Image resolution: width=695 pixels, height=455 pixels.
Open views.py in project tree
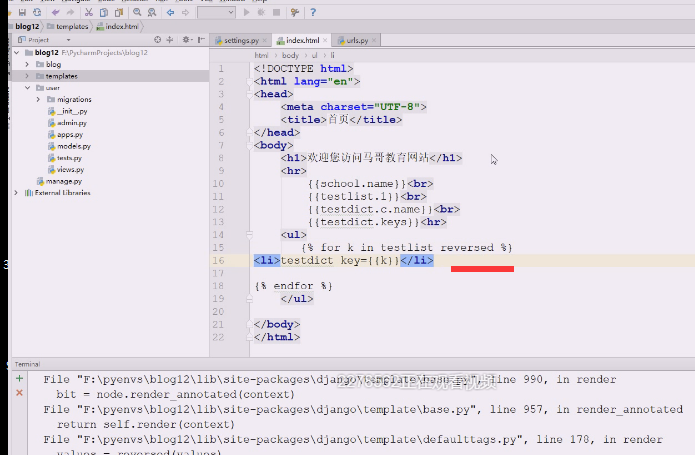point(70,170)
